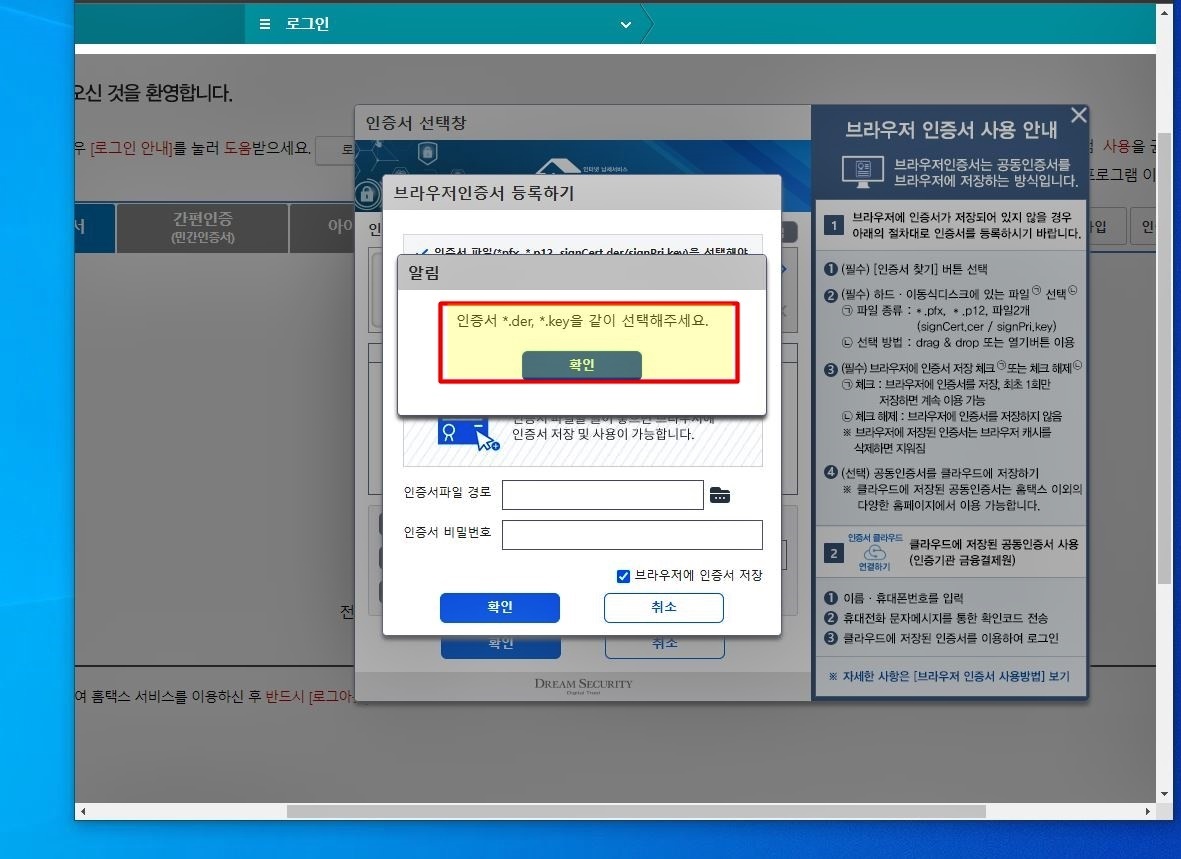
Task: Click the blue 확인 button in register dialog
Action: pos(500,607)
